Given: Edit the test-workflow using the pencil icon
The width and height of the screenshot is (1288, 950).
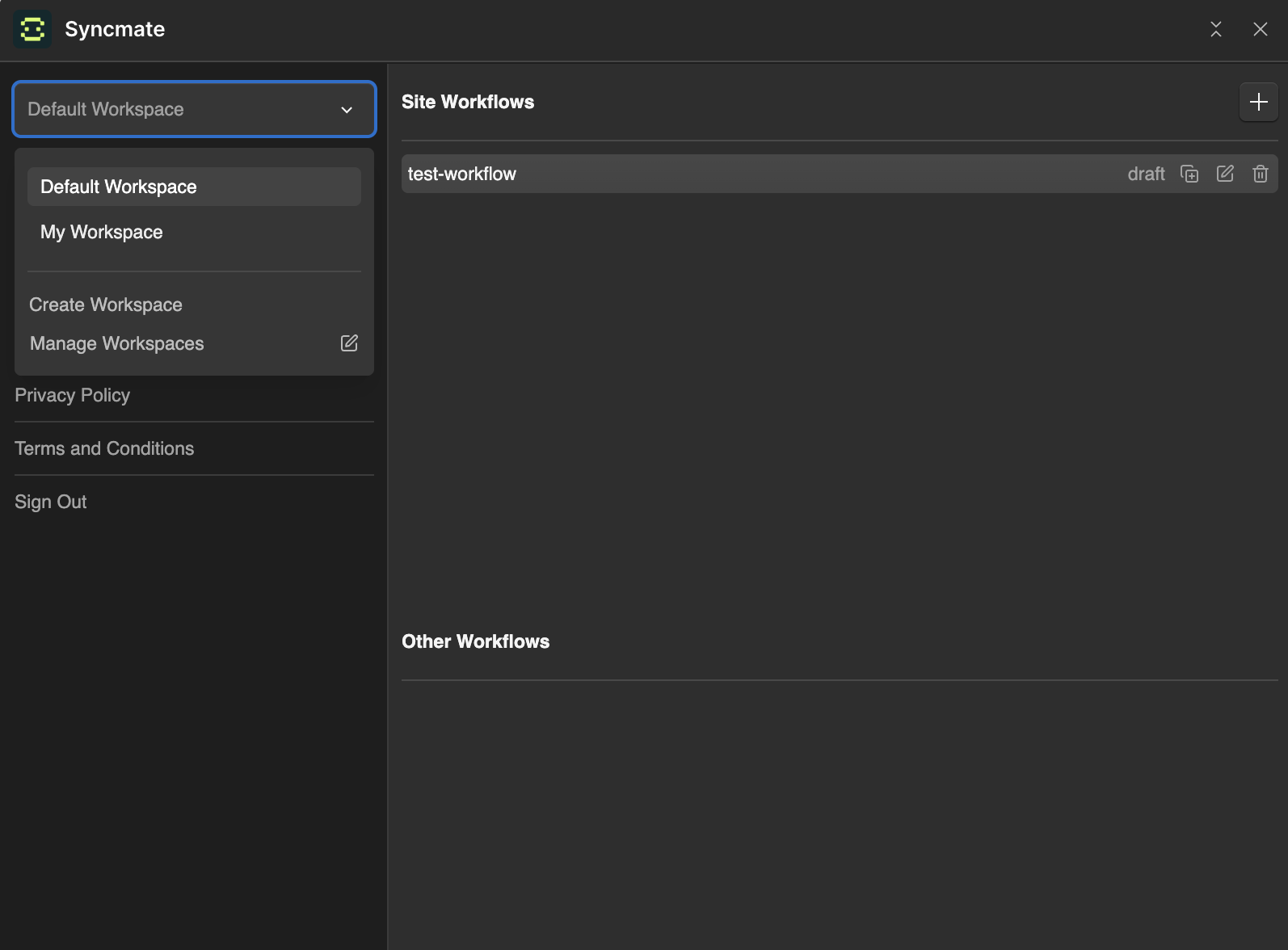Looking at the screenshot, I should [x=1225, y=174].
